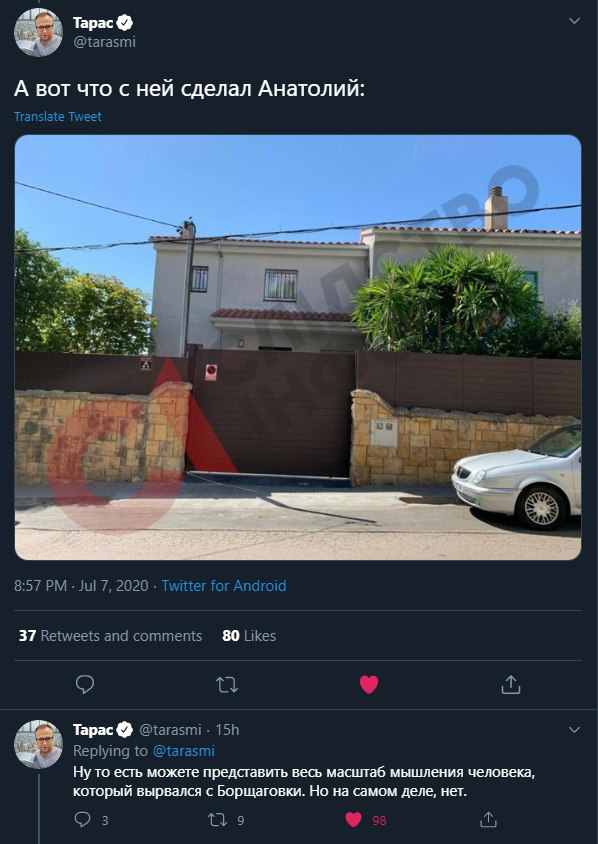Click @tarasmi mention in Replying to

coord(184,751)
